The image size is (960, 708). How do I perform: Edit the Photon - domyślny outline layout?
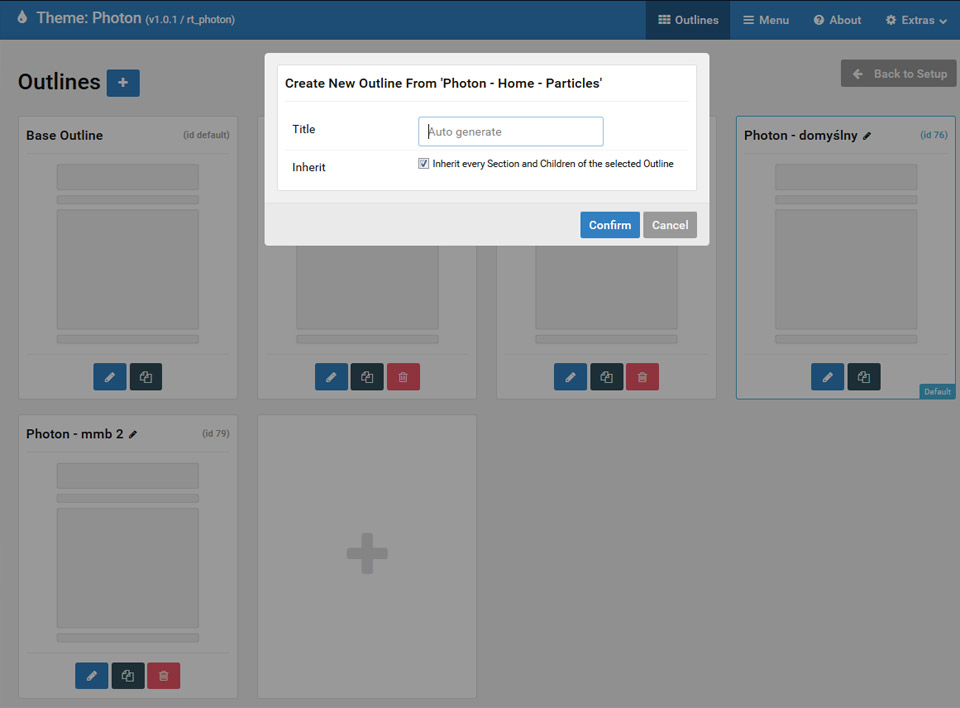(827, 377)
